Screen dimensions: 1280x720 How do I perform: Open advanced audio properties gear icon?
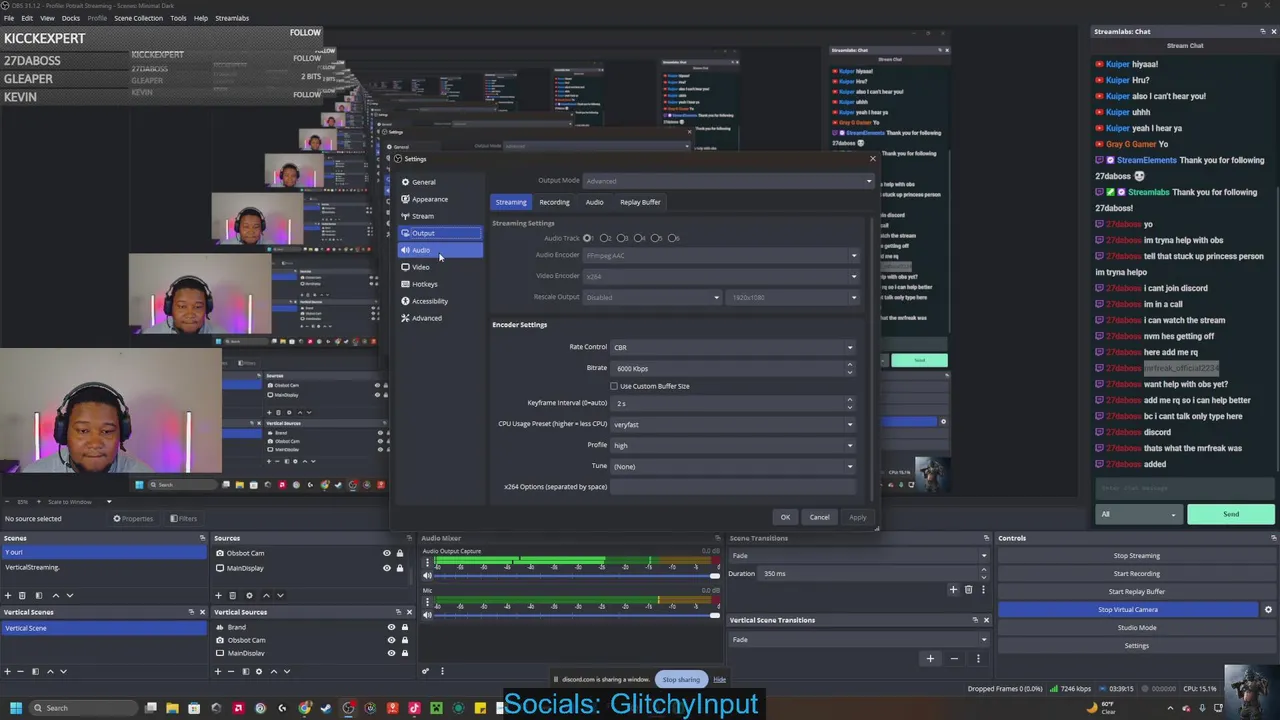pos(426,671)
